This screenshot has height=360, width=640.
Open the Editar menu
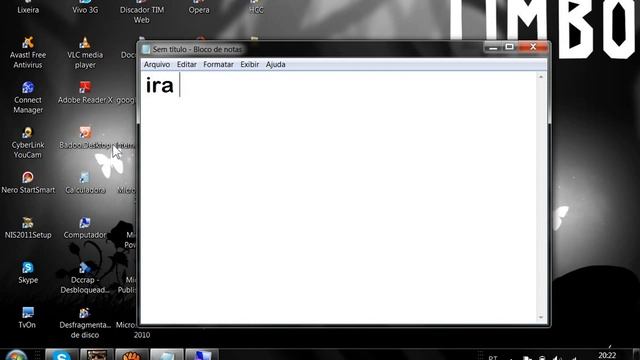tap(187, 64)
